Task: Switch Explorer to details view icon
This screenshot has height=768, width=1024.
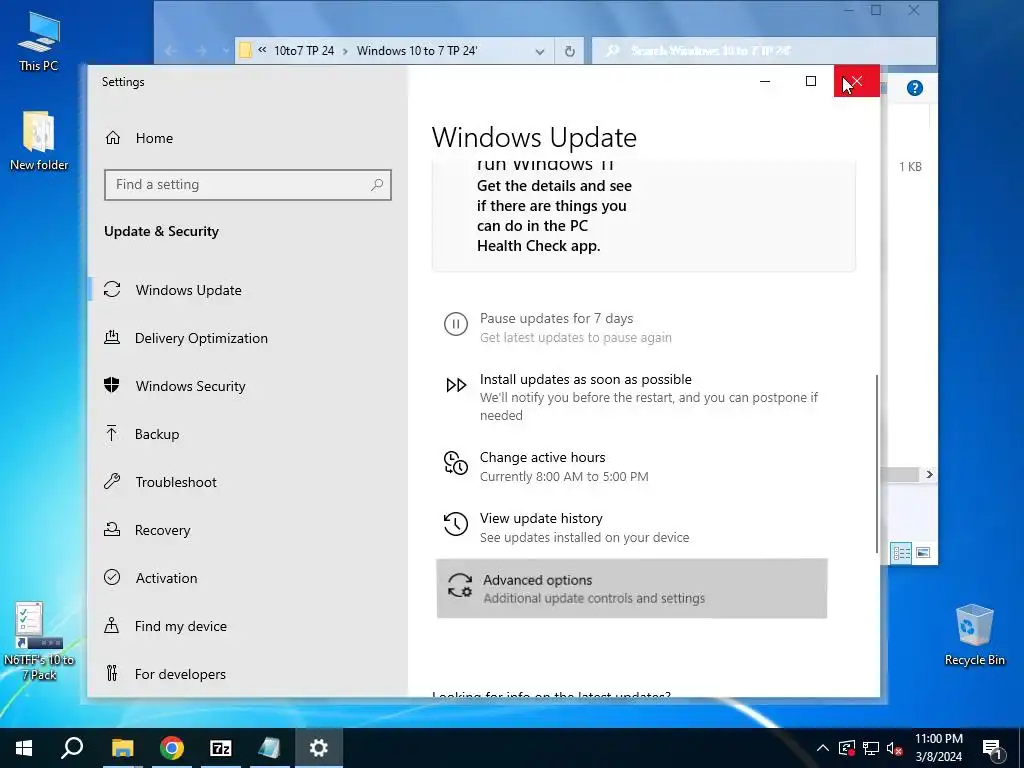Action: pos(901,553)
